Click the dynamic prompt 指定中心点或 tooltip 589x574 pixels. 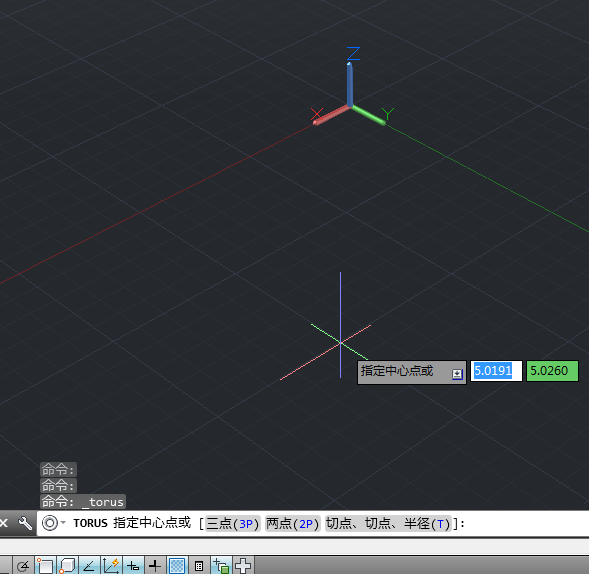pos(411,372)
